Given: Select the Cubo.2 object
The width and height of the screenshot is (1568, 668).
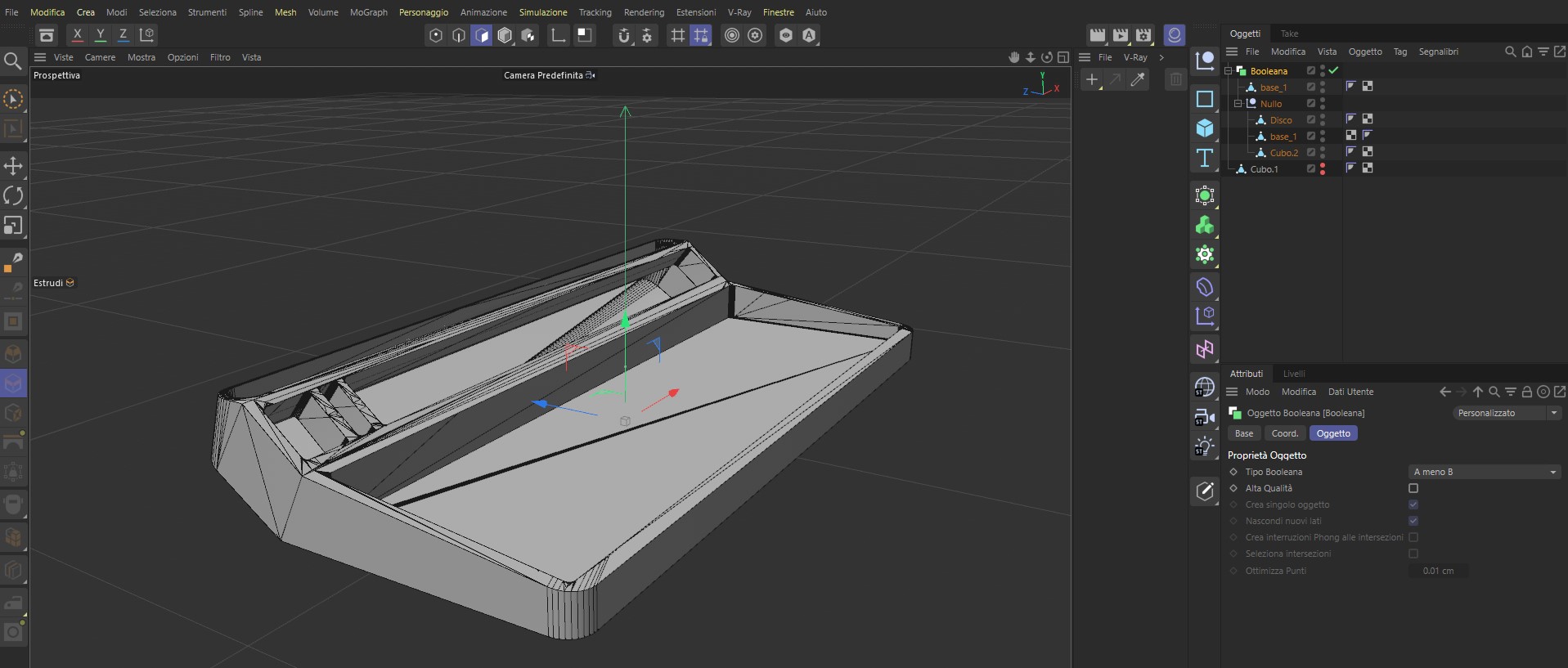Looking at the screenshot, I should coord(1283,153).
